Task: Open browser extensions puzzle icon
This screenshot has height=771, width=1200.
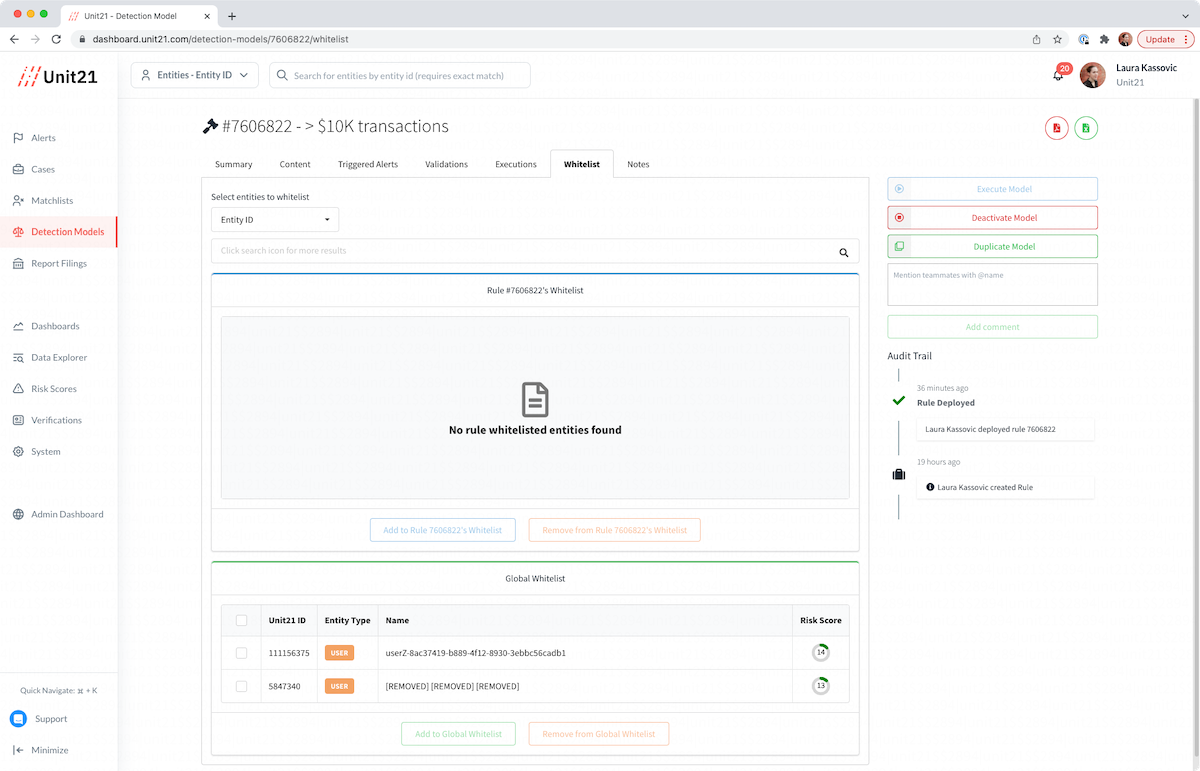Action: [x=1104, y=39]
